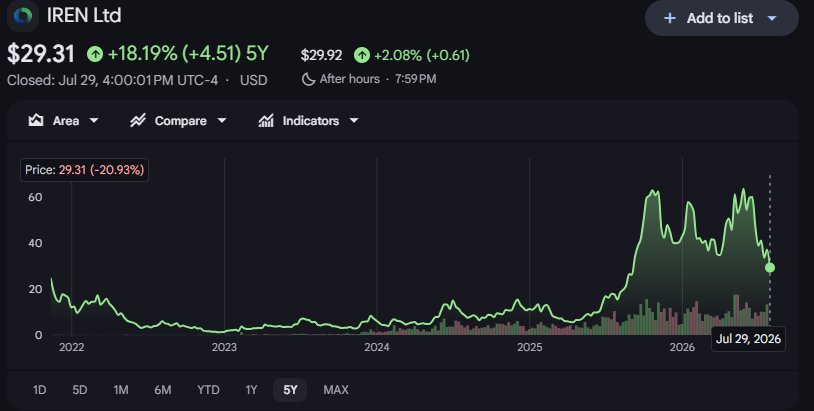Select the active 5Y range tab
Screen dimensions: 814x411
(x=290, y=390)
